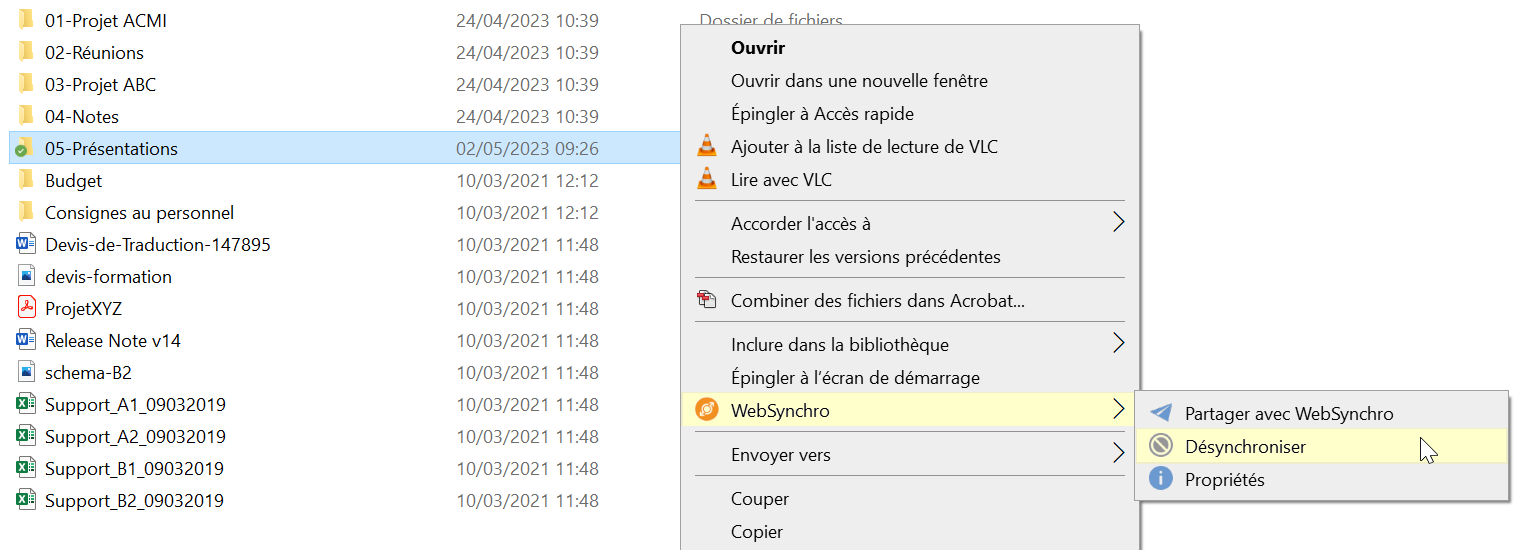
Task: Choose Ouvrir dans une nouvelle fenêtre
Action: [859, 80]
